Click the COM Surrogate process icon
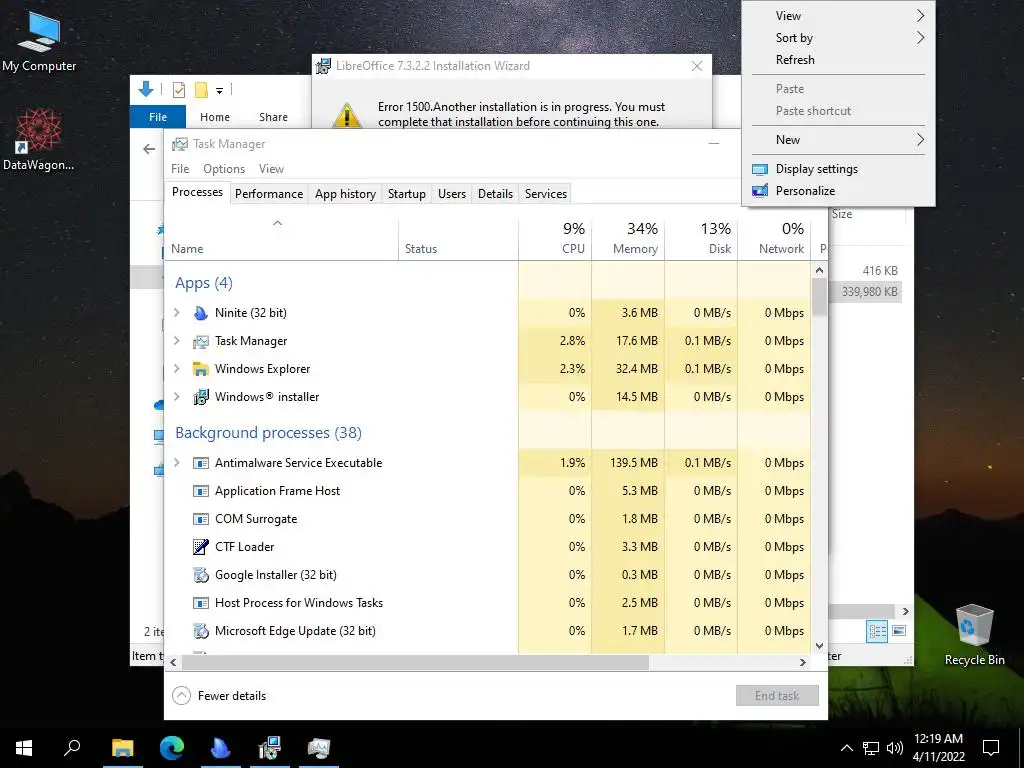This screenshot has height=768, width=1024. (x=200, y=519)
